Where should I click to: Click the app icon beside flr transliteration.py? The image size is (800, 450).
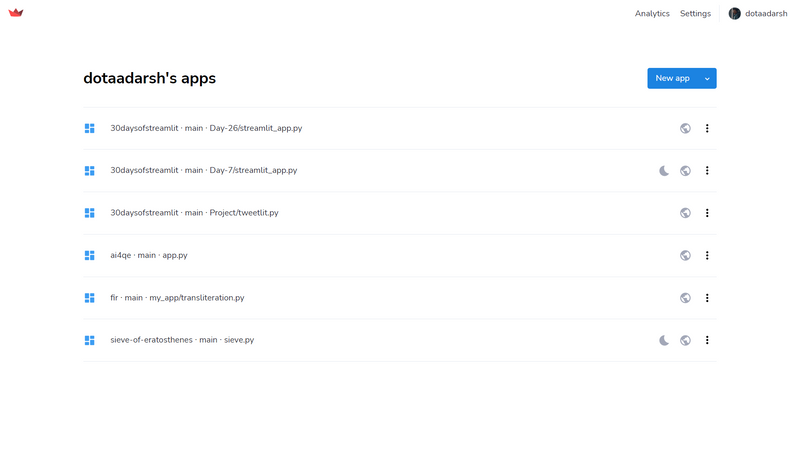point(90,298)
